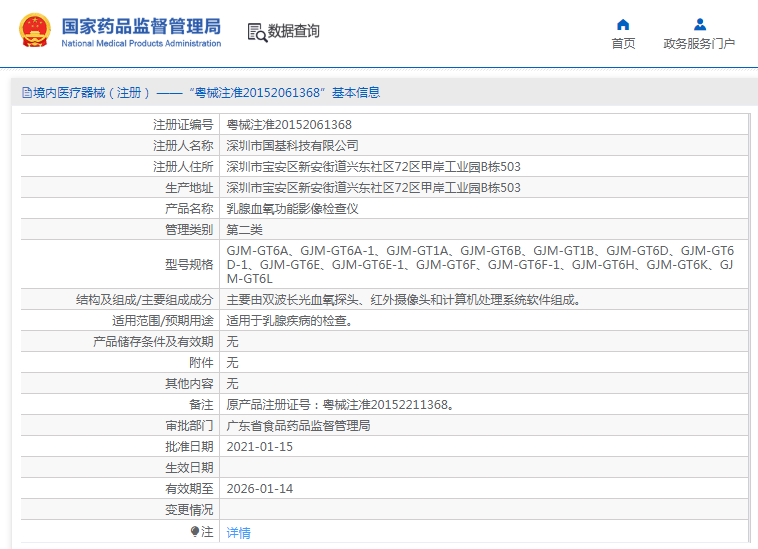Screen dimensions: 758x549
Task: Click National Medical Products Administration subtitle
Action: coord(141,43)
